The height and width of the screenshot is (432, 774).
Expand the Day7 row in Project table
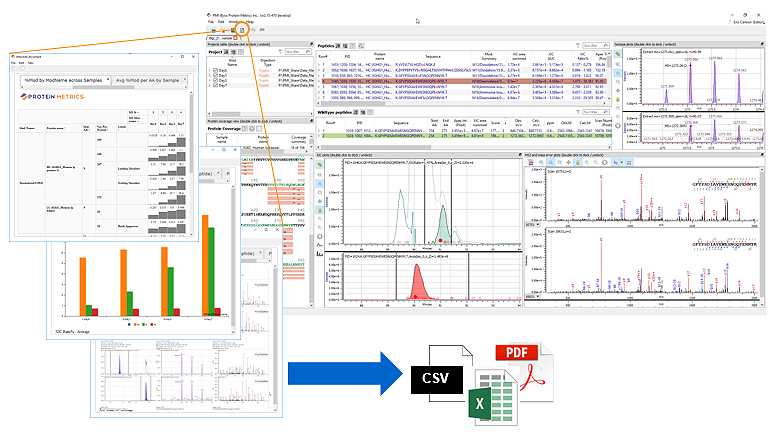pos(210,85)
